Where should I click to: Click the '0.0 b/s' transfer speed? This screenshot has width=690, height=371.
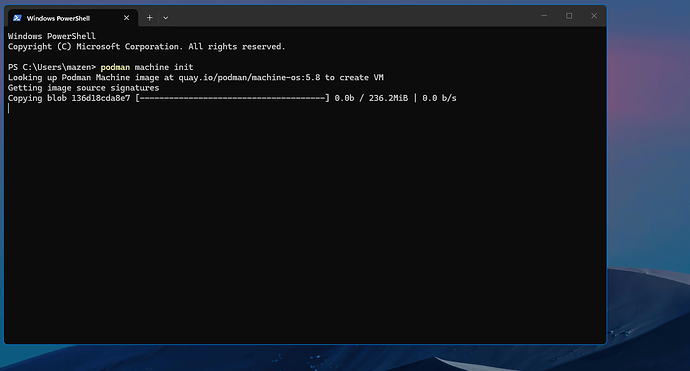(439, 98)
